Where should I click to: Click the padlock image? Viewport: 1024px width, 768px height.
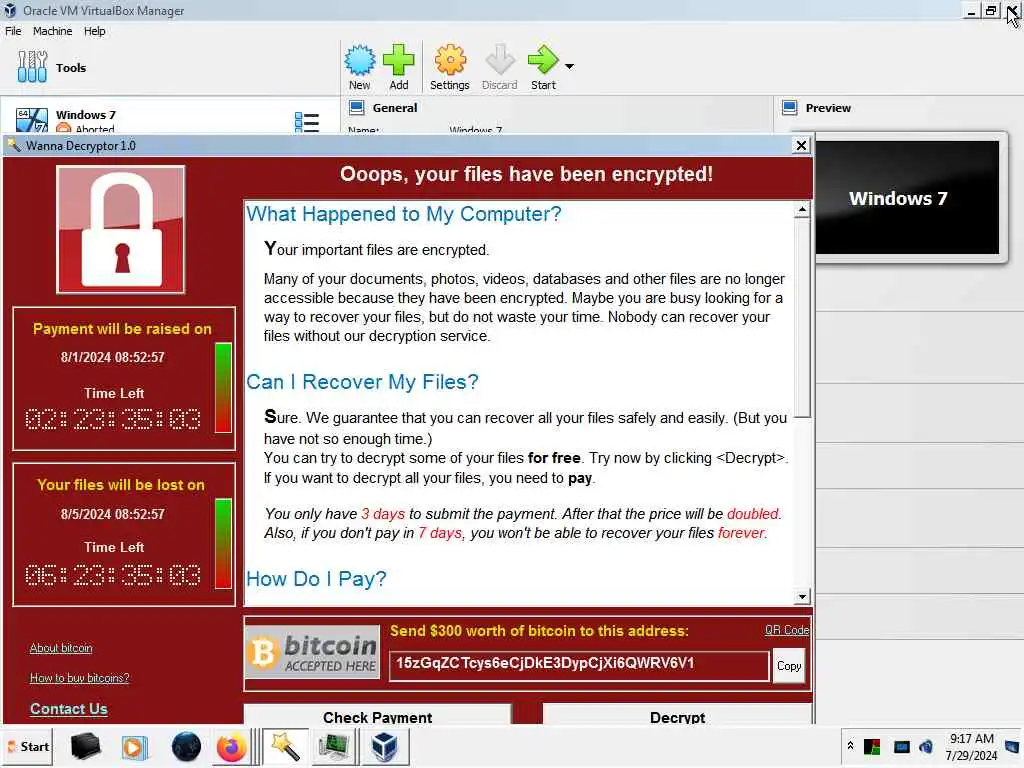pyautogui.click(x=121, y=229)
